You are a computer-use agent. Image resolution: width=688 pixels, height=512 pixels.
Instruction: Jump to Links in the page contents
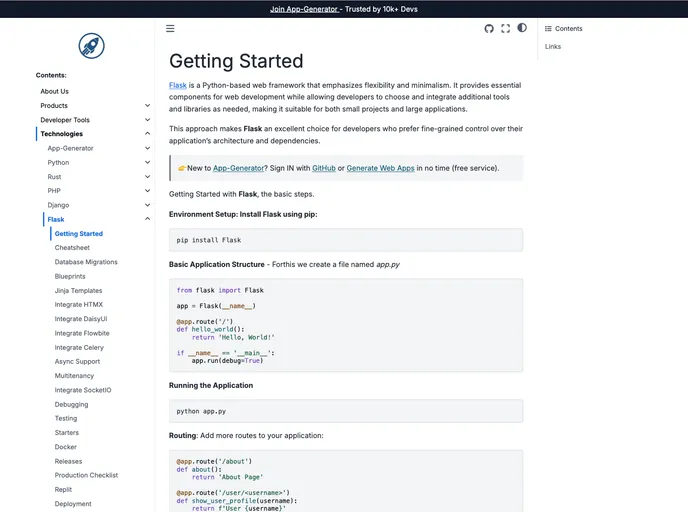point(553,47)
